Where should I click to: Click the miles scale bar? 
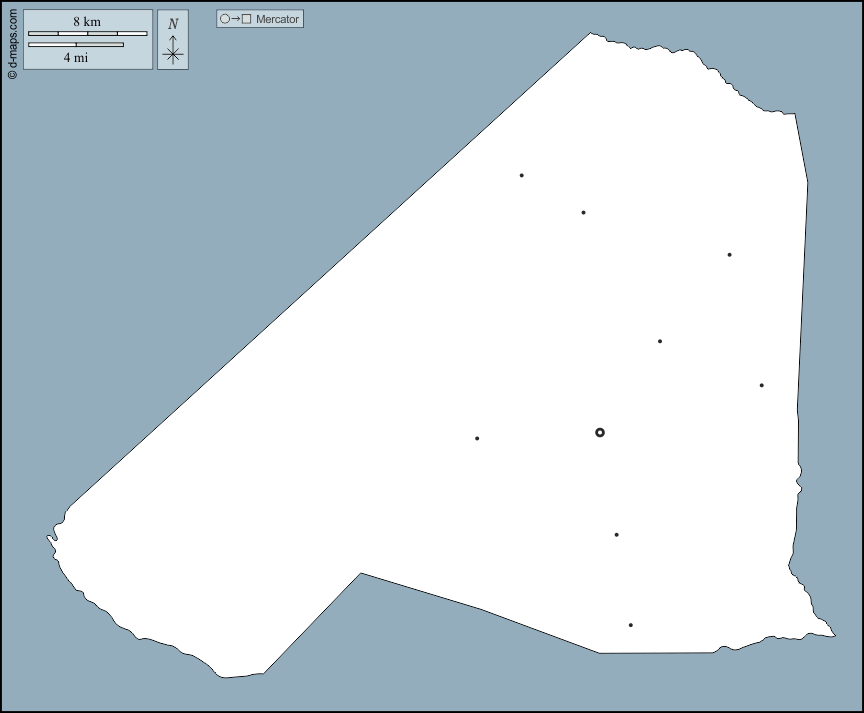(75, 45)
